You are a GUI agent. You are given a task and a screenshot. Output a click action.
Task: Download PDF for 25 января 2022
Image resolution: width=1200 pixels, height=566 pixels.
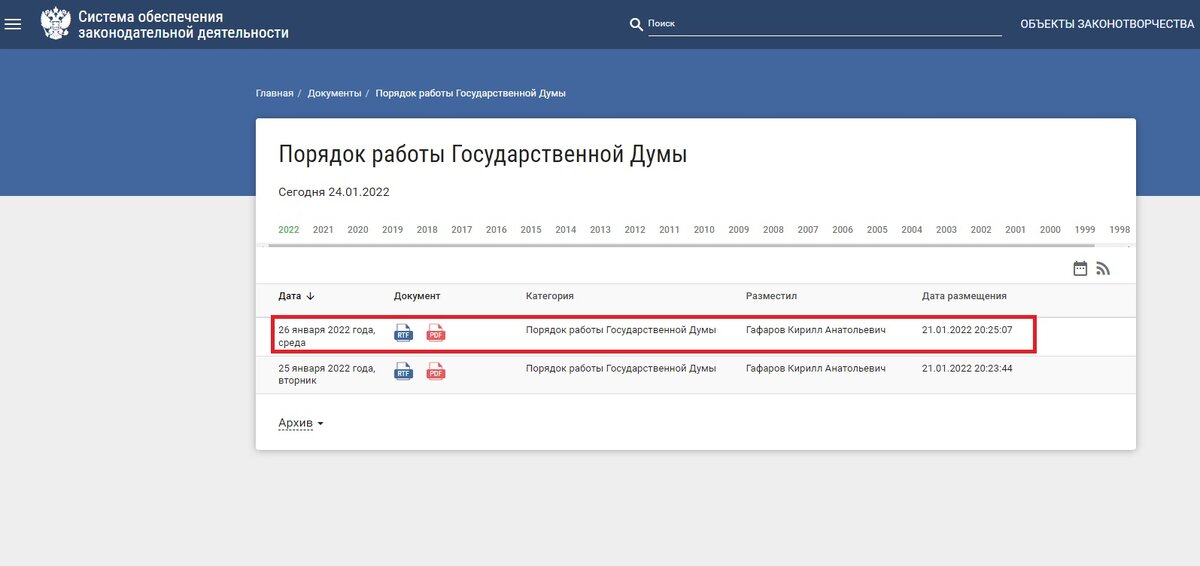436,372
